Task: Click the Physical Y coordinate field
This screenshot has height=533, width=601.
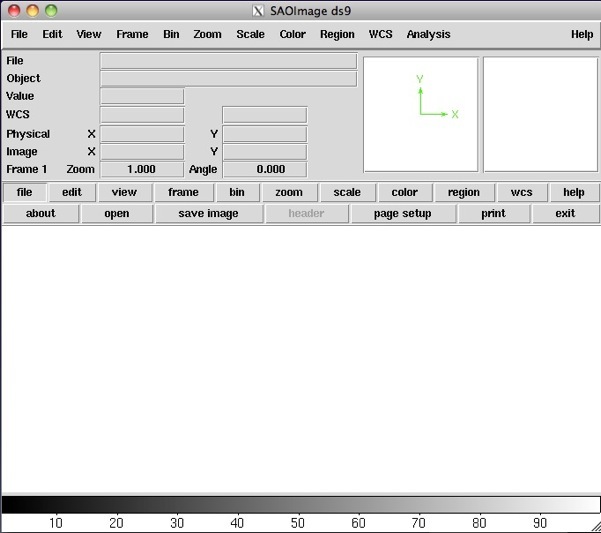Action: tap(265, 134)
